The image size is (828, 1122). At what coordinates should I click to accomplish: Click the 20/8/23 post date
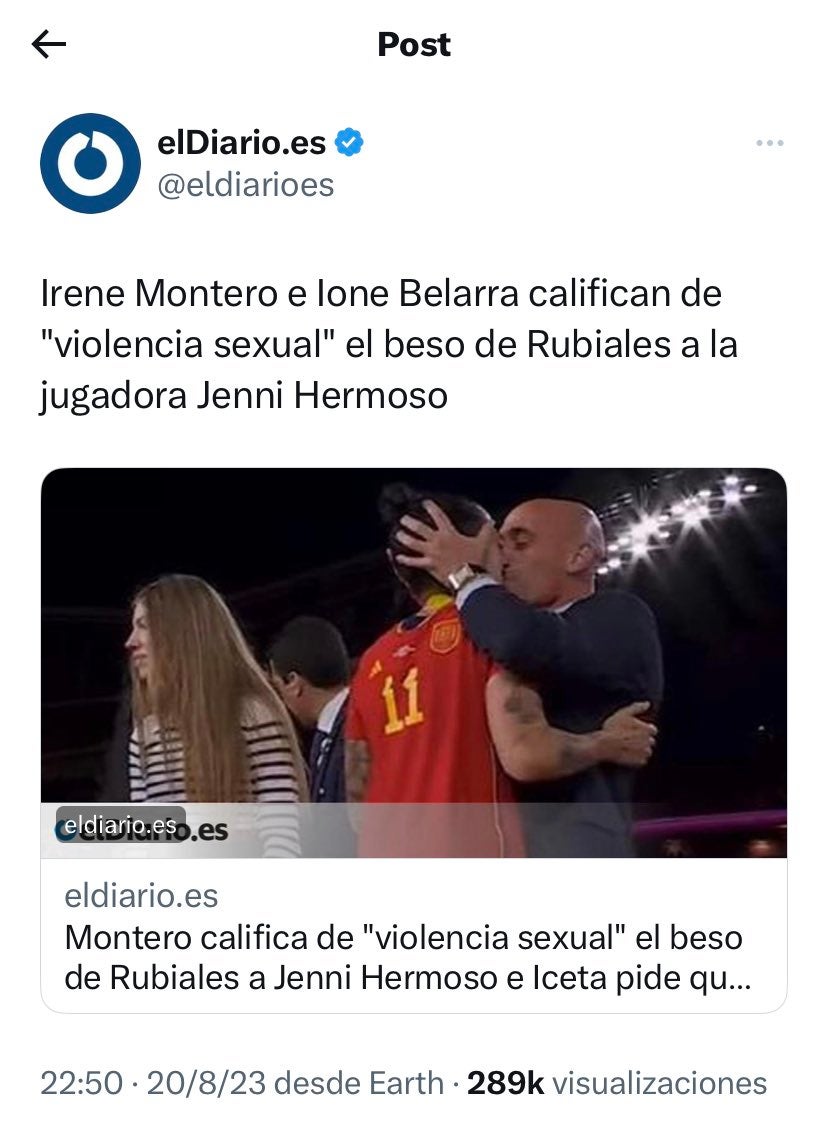tap(207, 1083)
